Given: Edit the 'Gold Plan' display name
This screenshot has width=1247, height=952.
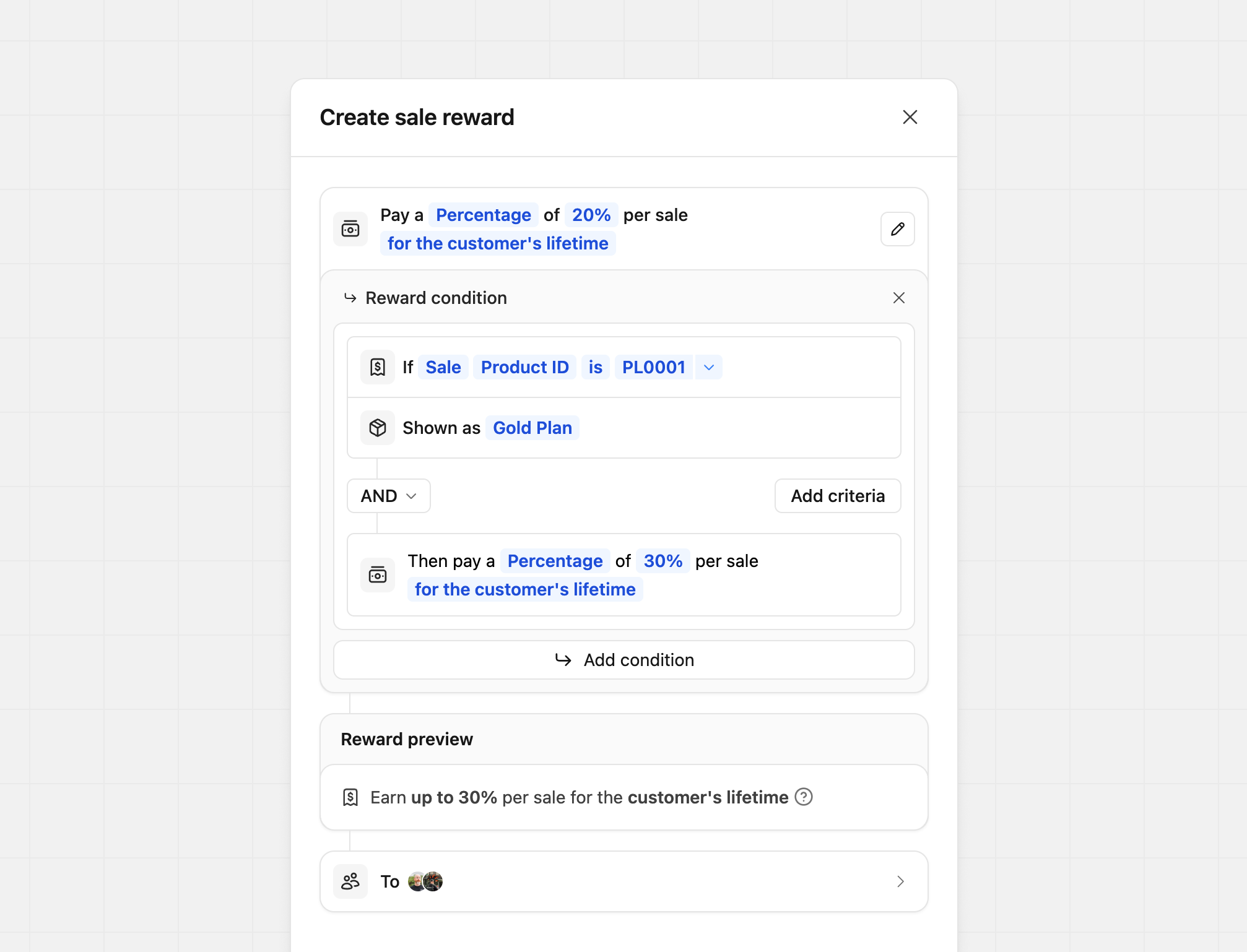Looking at the screenshot, I should point(532,428).
